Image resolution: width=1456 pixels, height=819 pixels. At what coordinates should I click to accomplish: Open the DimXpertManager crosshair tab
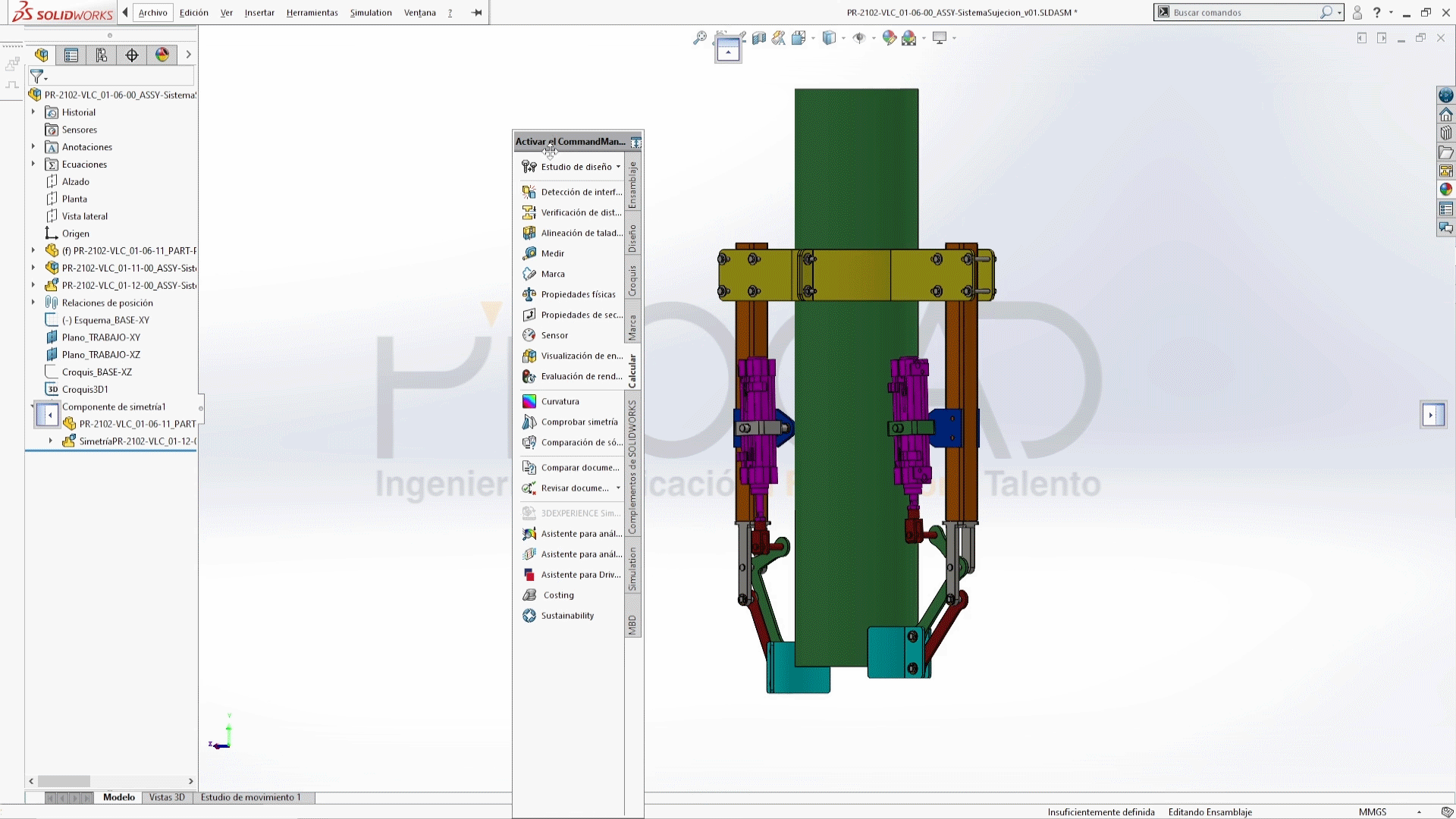pyautogui.click(x=132, y=55)
